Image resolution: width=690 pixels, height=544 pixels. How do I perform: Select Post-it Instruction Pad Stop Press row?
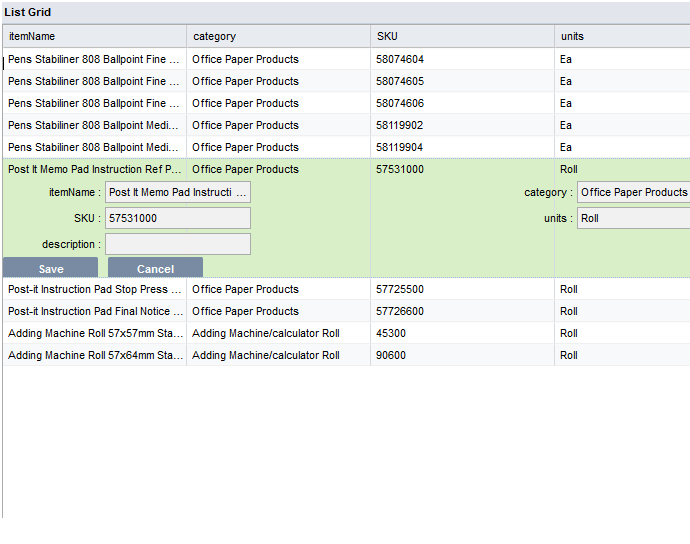95,289
